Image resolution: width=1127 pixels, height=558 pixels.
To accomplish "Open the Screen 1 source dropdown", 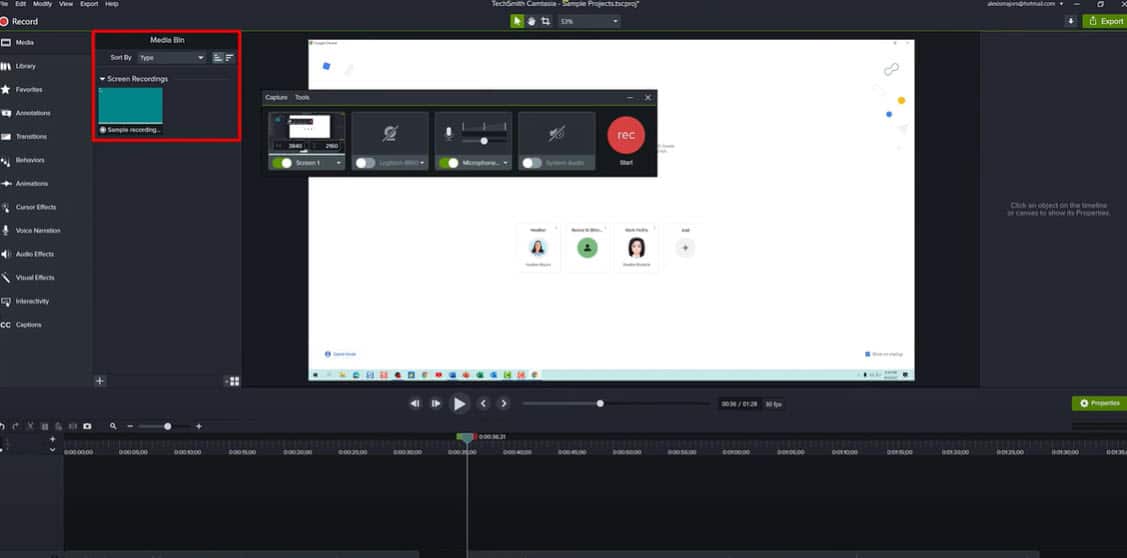I will click(339, 163).
